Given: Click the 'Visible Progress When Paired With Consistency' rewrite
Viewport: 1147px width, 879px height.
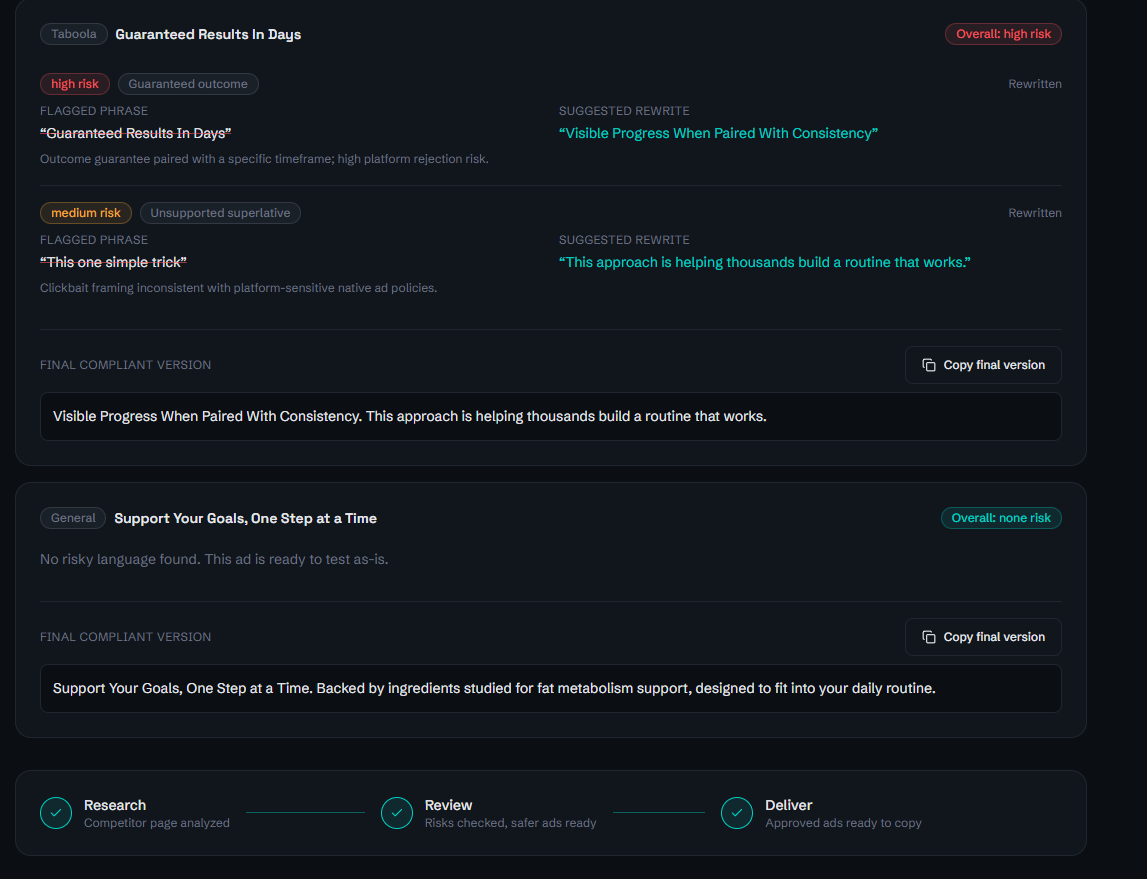Looking at the screenshot, I should [x=718, y=133].
